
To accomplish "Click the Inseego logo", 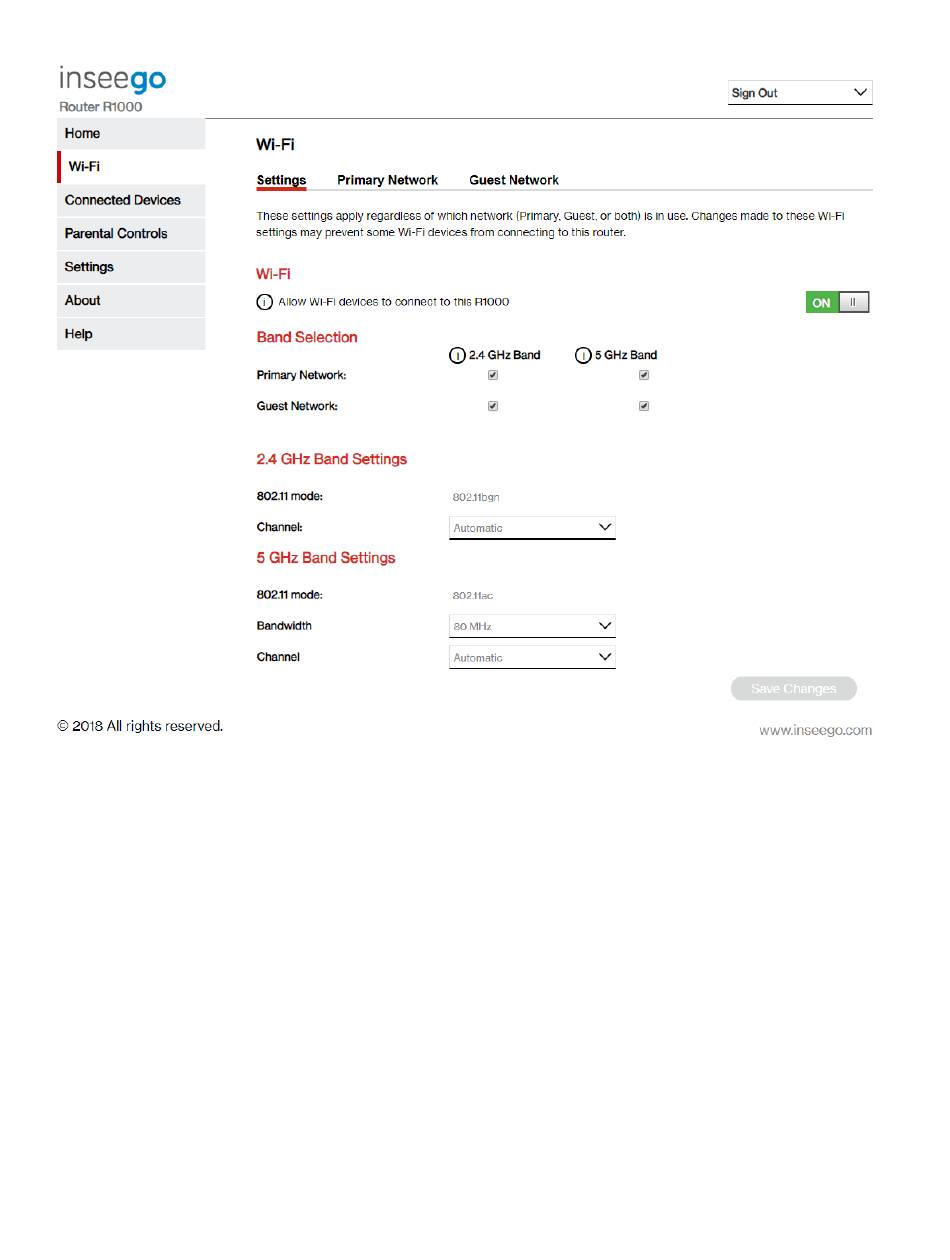I will pyautogui.click(x=112, y=80).
